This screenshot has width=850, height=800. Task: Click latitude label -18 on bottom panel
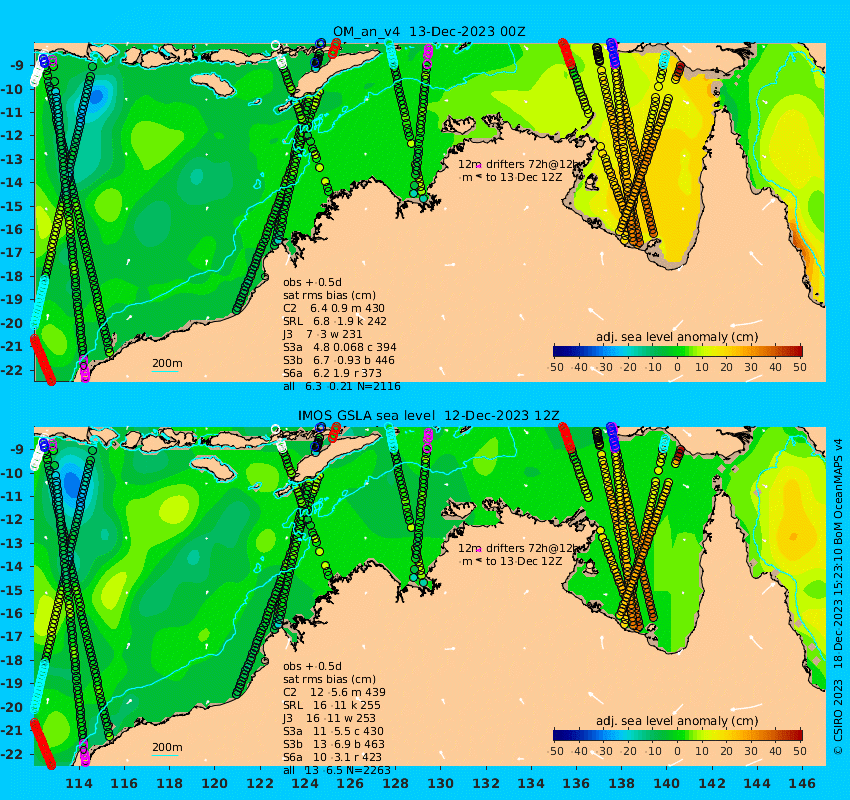(x=12, y=660)
